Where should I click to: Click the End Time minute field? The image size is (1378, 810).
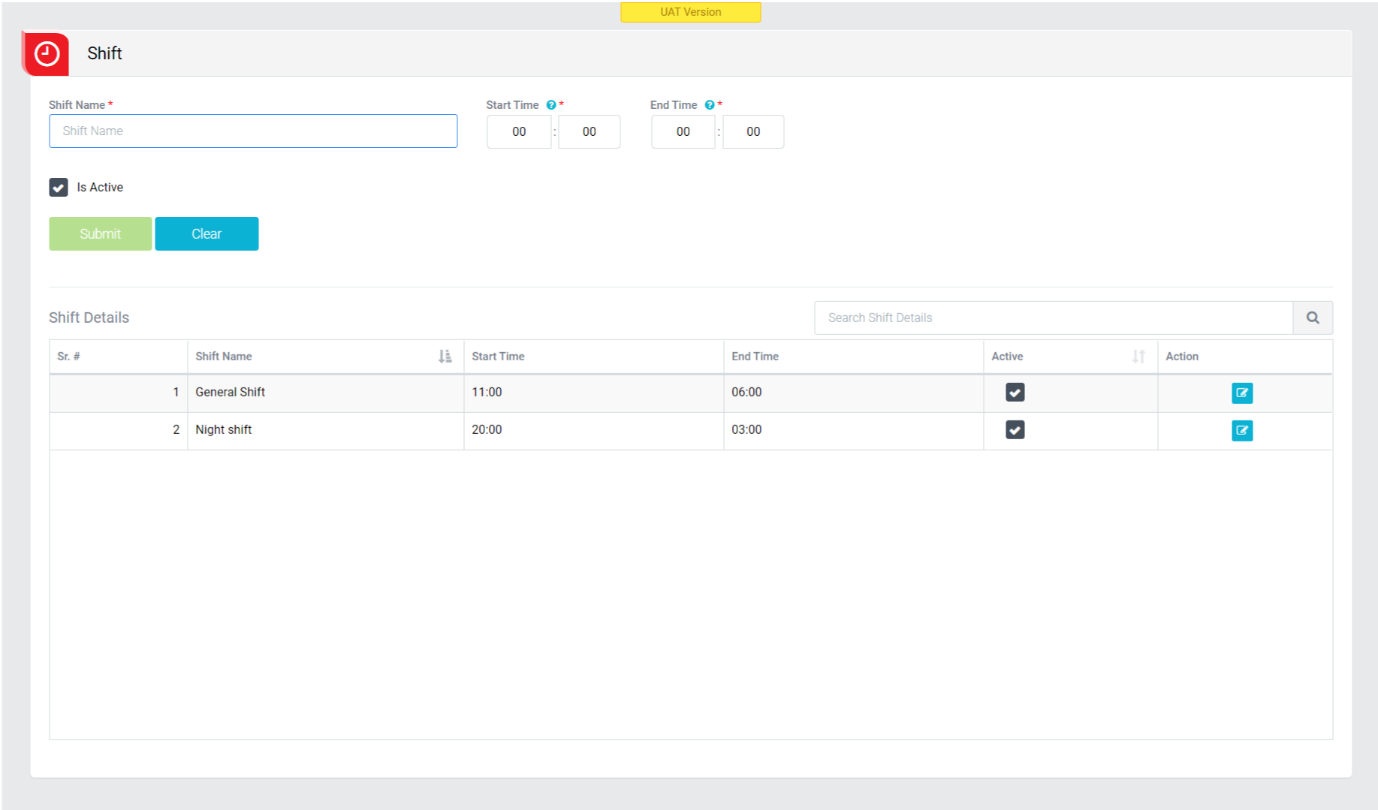click(753, 132)
